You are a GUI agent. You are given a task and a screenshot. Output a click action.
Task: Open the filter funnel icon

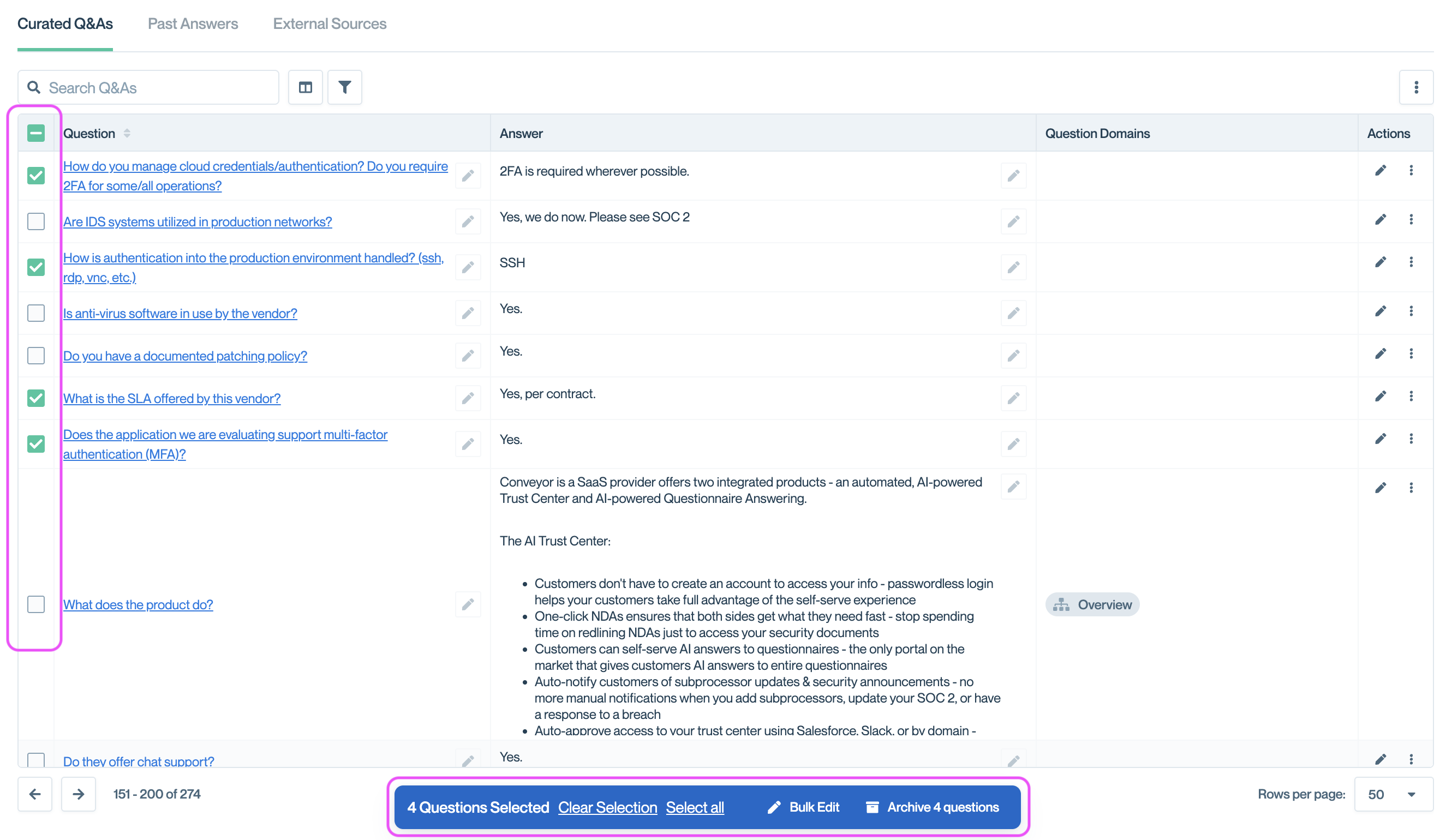pyautogui.click(x=344, y=87)
